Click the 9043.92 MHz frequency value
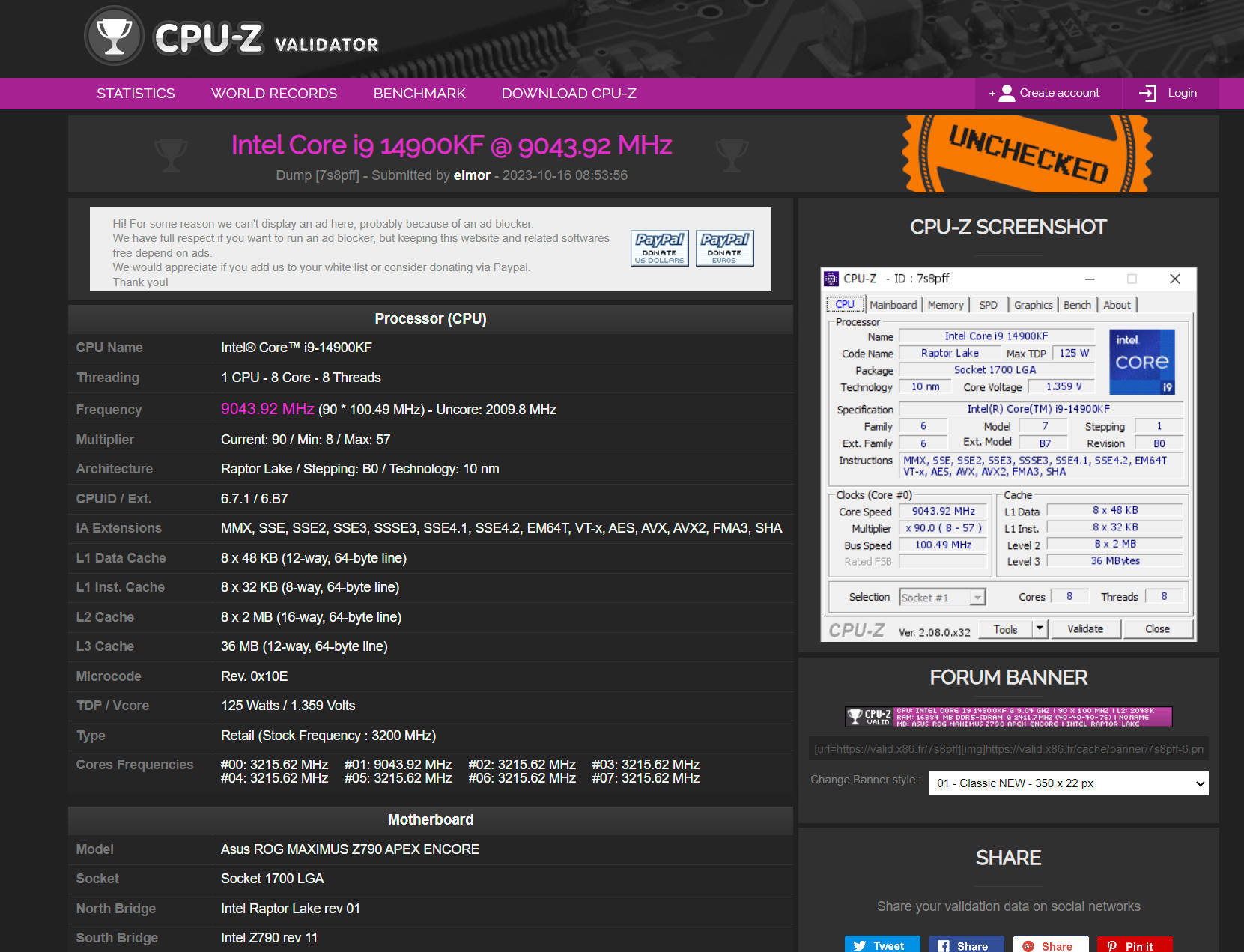1244x952 pixels. tap(267, 409)
